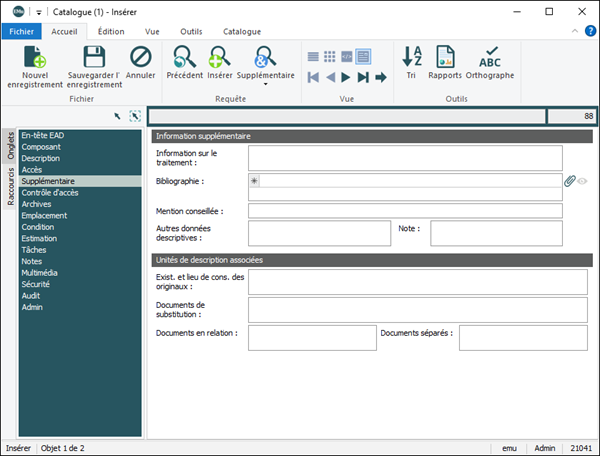The image size is (600, 456).
Task: Toggle the eye icon next to Bibliographie
Action: [582, 181]
